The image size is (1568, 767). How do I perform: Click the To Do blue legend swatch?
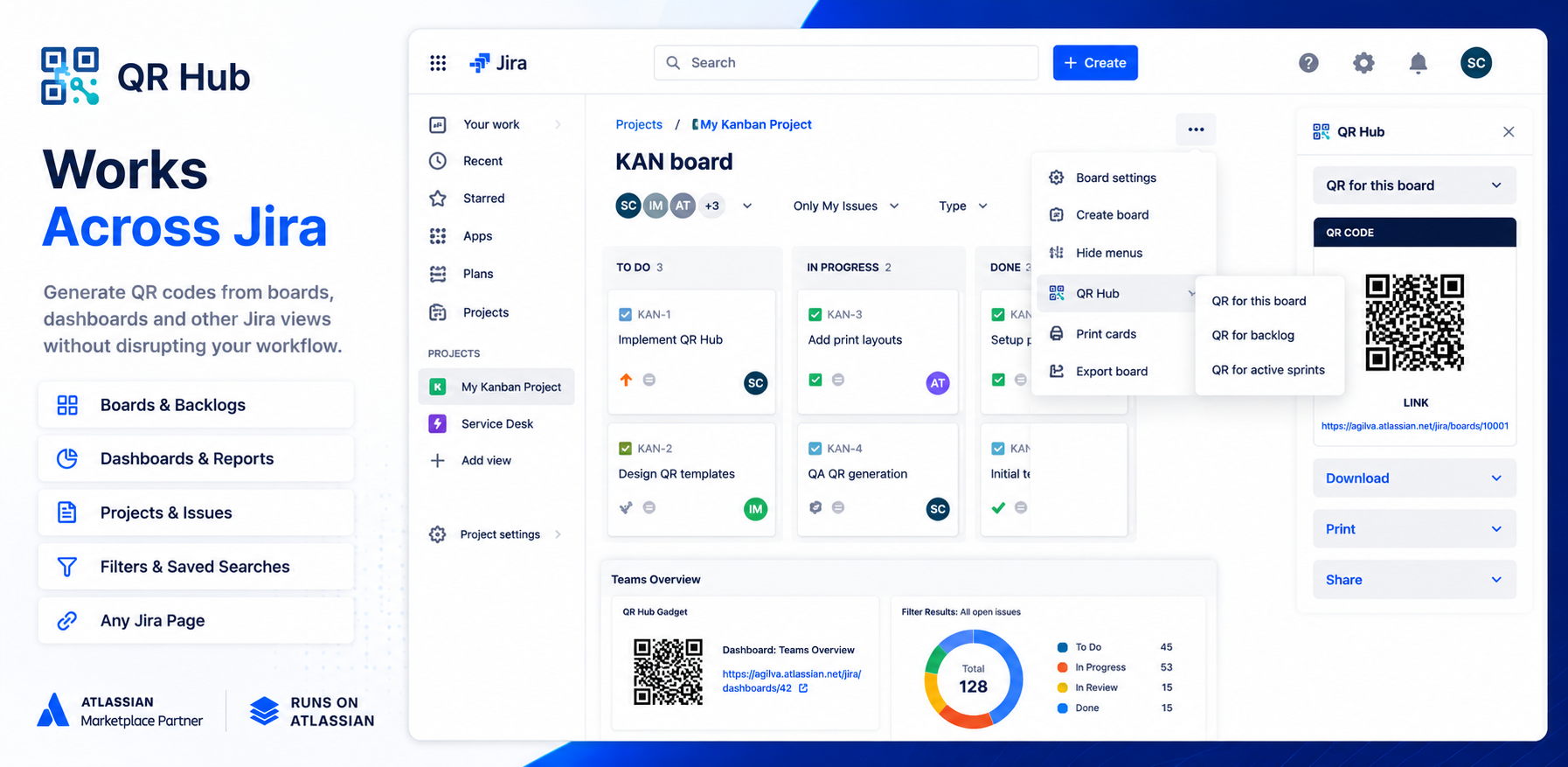coord(1062,648)
